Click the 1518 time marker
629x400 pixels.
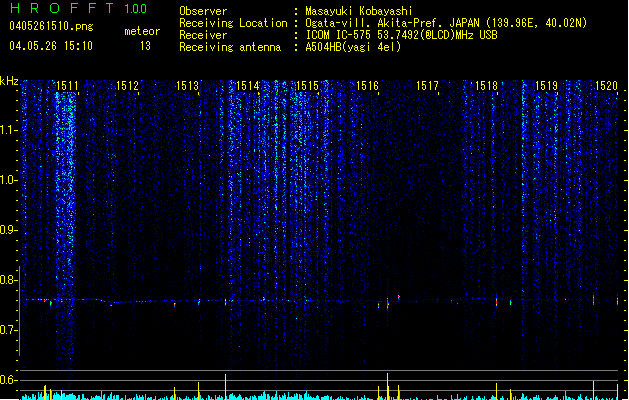point(487,85)
